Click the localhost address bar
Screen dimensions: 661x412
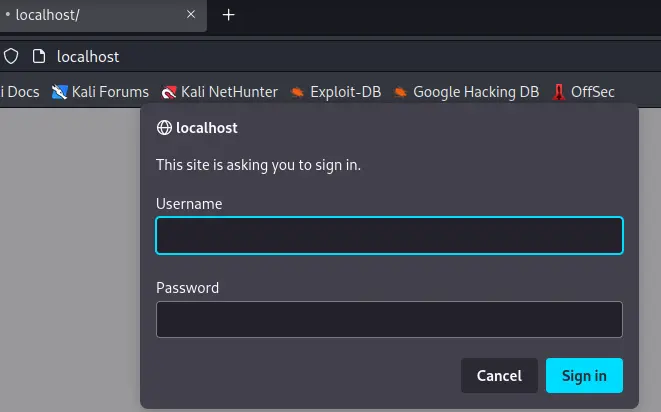click(x=300, y=56)
